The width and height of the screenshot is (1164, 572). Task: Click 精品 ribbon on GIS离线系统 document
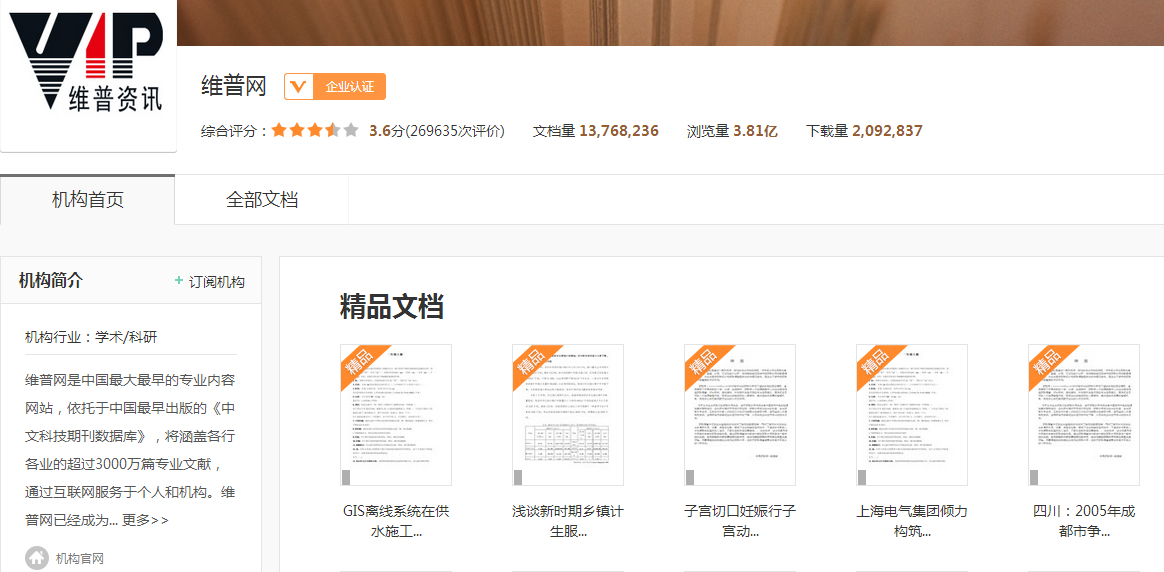360,364
